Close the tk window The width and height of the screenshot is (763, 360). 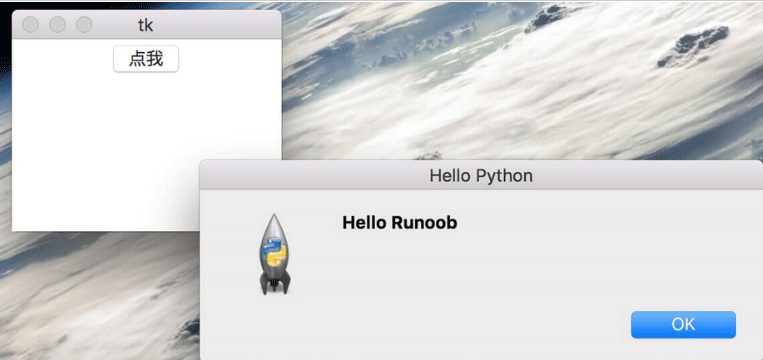pyautogui.click(x=31, y=25)
